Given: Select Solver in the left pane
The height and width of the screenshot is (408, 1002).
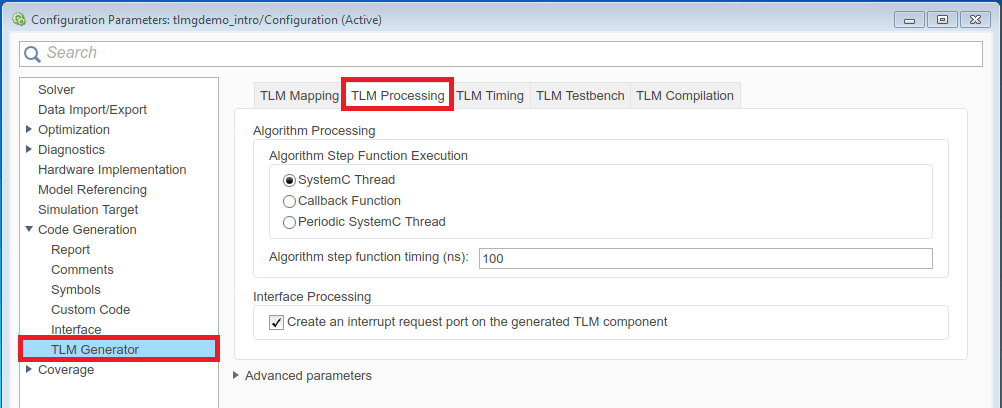Looking at the screenshot, I should (56, 90).
